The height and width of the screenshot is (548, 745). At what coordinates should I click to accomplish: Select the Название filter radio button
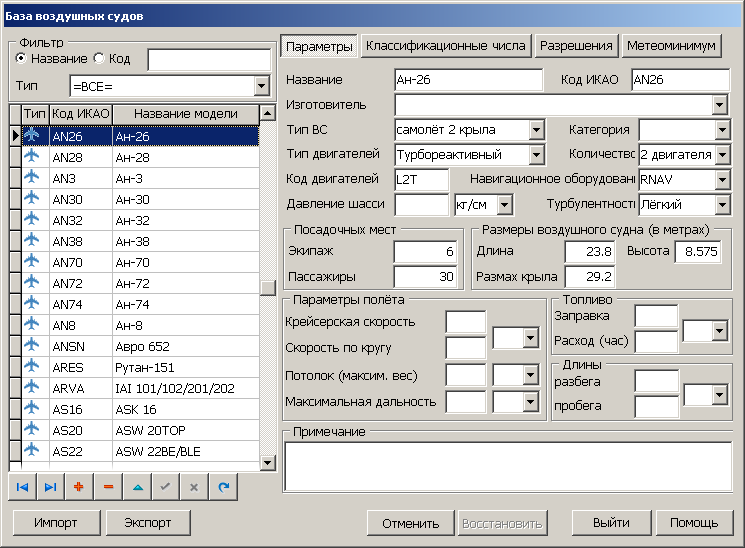(x=23, y=59)
